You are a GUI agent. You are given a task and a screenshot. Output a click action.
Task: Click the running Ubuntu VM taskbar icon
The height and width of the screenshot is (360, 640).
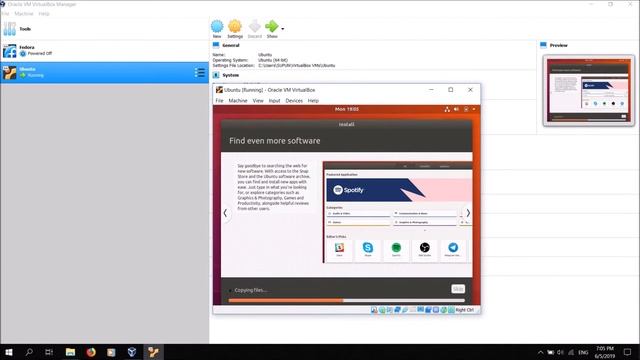pyautogui.click(x=153, y=352)
